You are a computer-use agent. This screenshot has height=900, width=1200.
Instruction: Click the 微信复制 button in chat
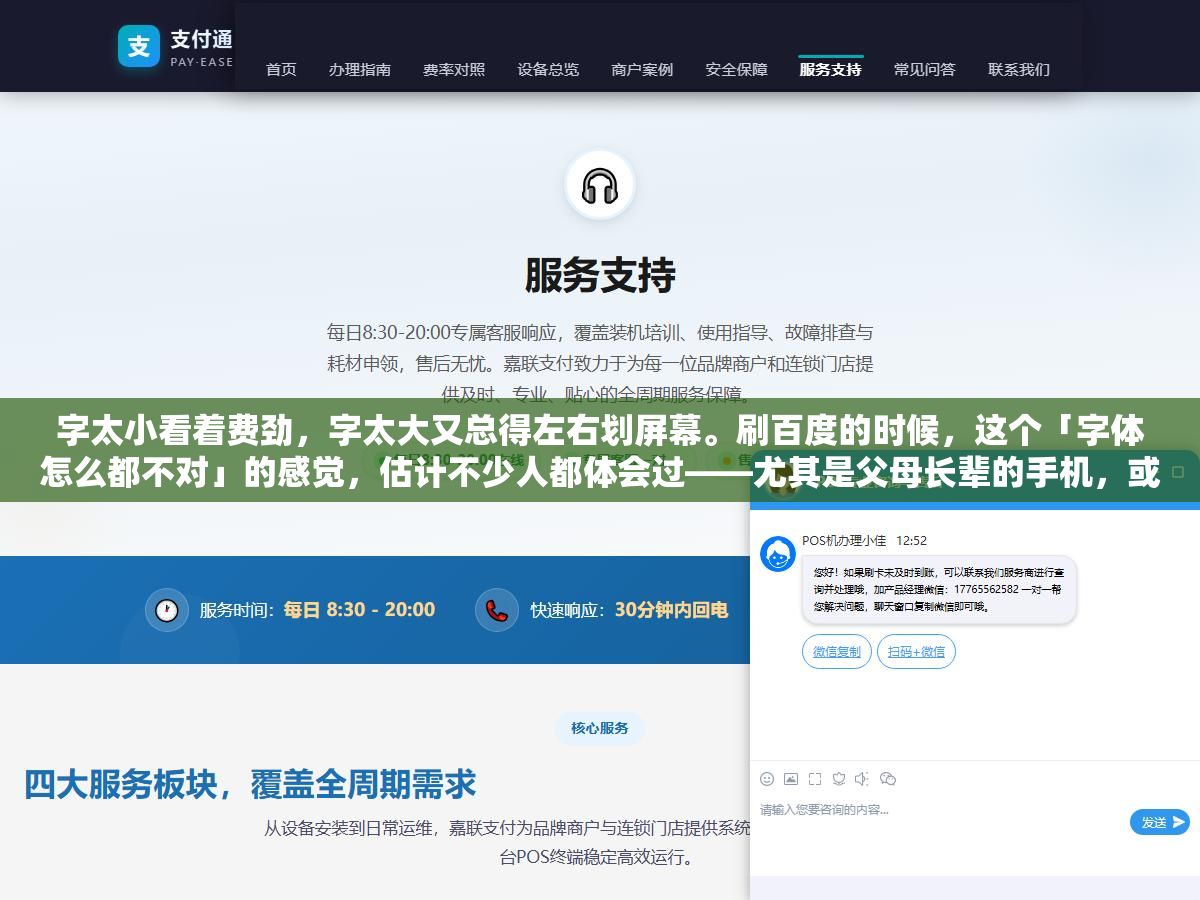click(837, 651)
